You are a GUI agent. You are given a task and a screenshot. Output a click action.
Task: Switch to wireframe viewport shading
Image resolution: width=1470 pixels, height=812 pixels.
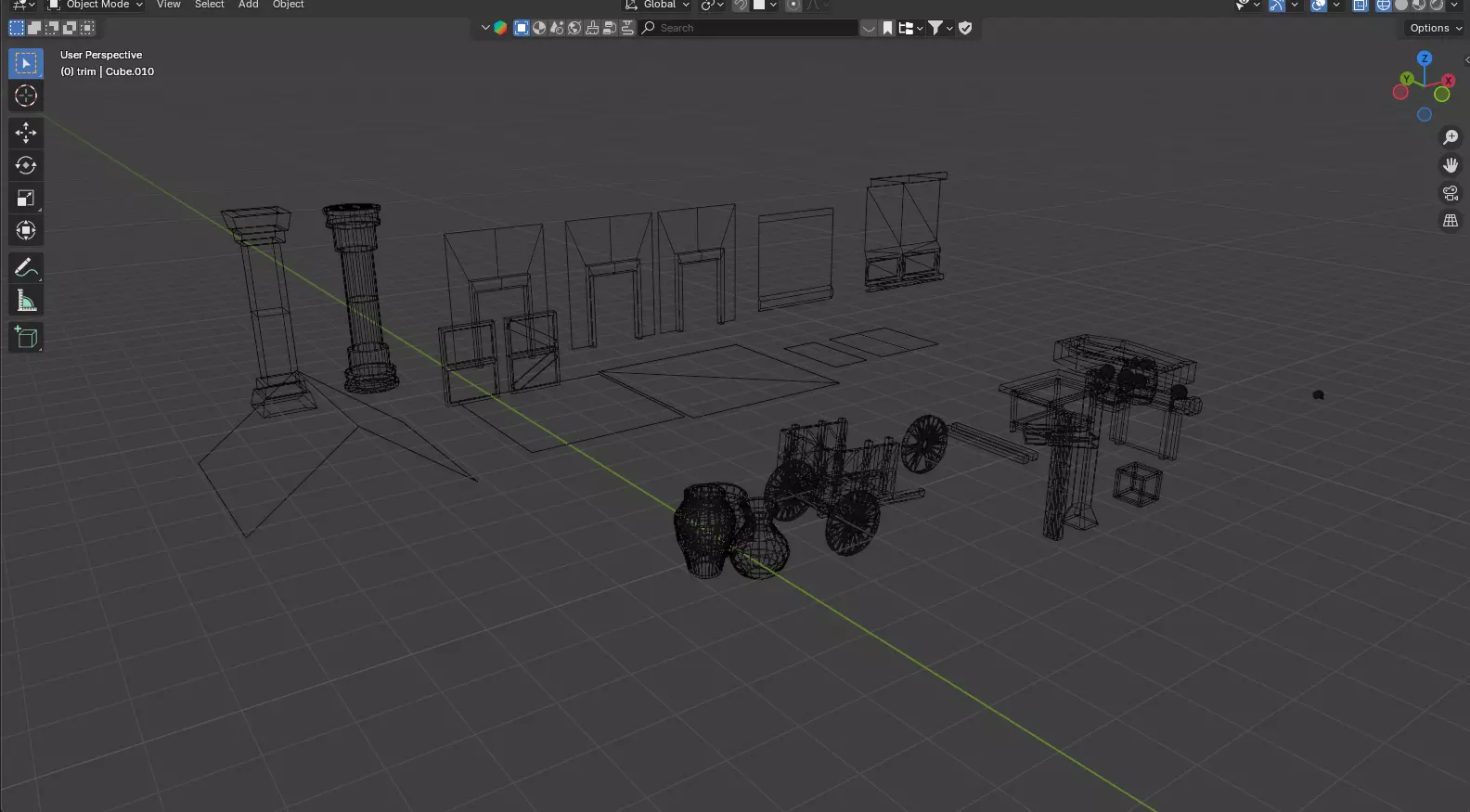pos(1384,5)
